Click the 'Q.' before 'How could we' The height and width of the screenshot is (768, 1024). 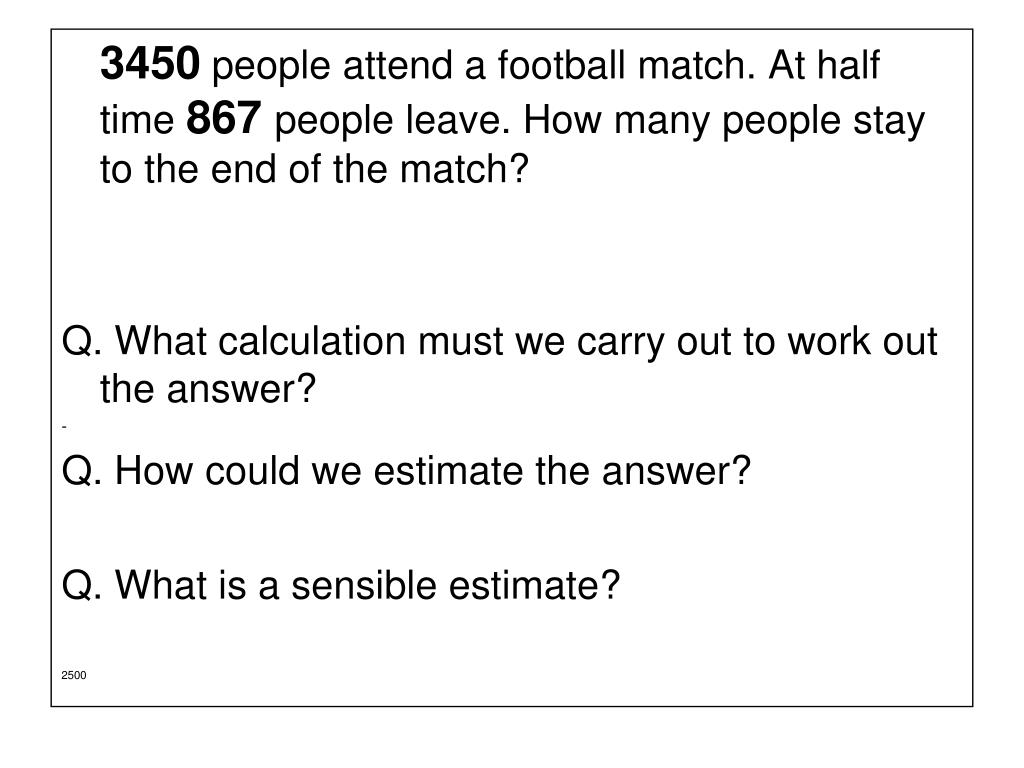coord(82,472)
